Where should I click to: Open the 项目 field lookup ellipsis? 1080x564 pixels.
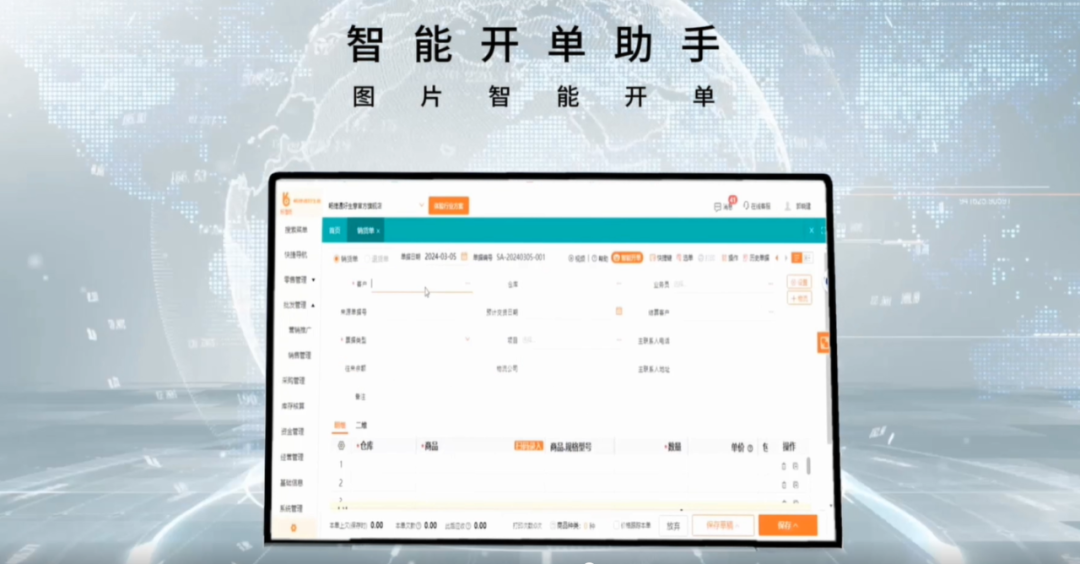[x=618, y=340]
